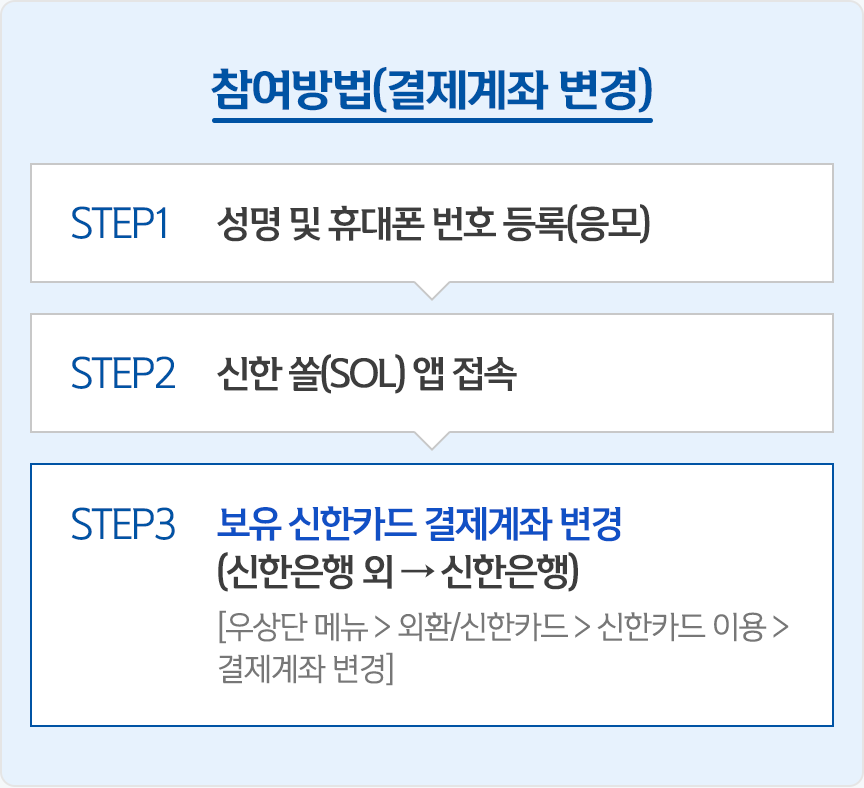This screenshot has height=788, width=864.
Task: Click the blue-outlined STEP3 box
Action: [432, 595]
